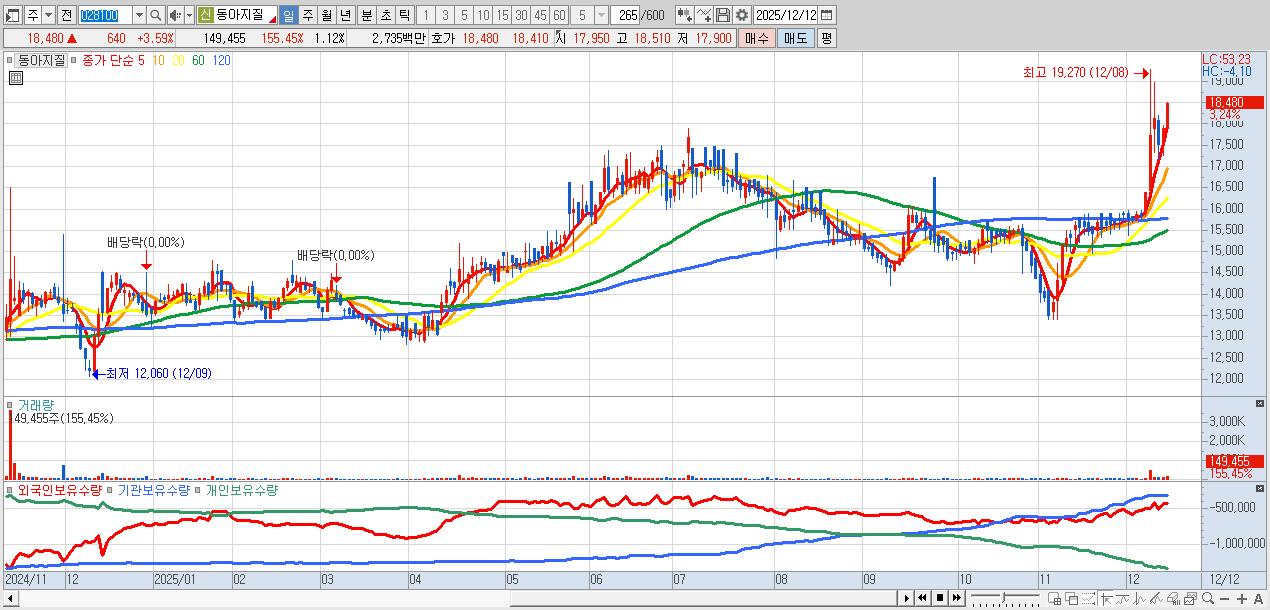Click the letter A text icon at bottom right

tap(1259, 599)
